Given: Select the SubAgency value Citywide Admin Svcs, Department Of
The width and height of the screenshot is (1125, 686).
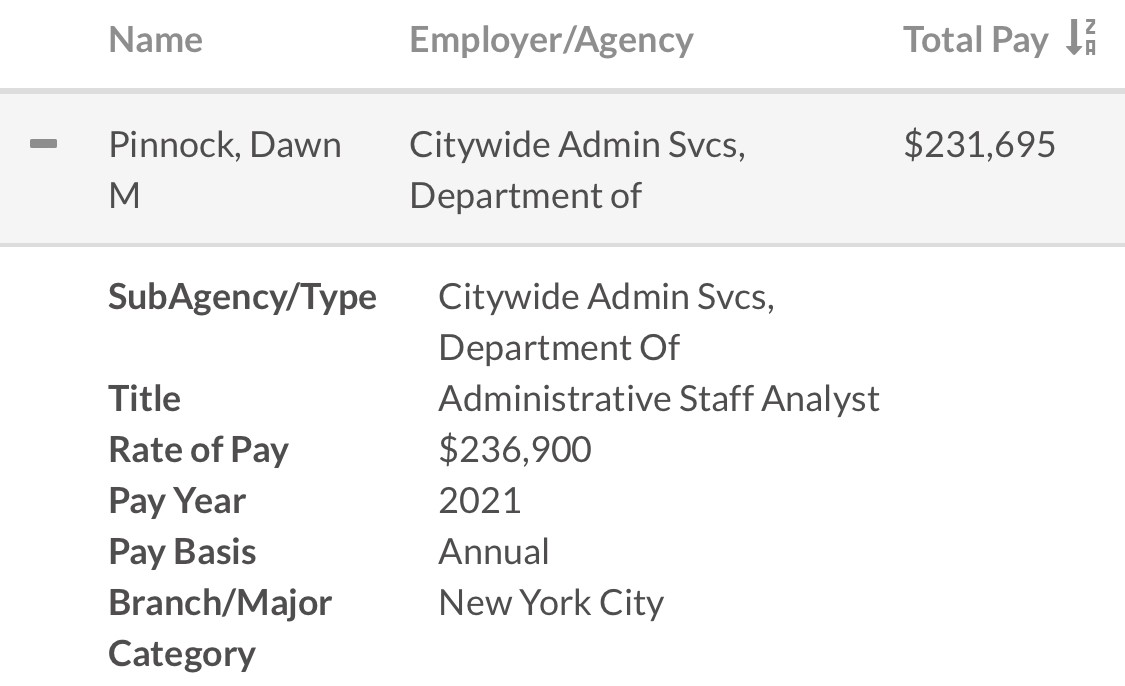Looking at the screenshot, I should coord(606,322).
